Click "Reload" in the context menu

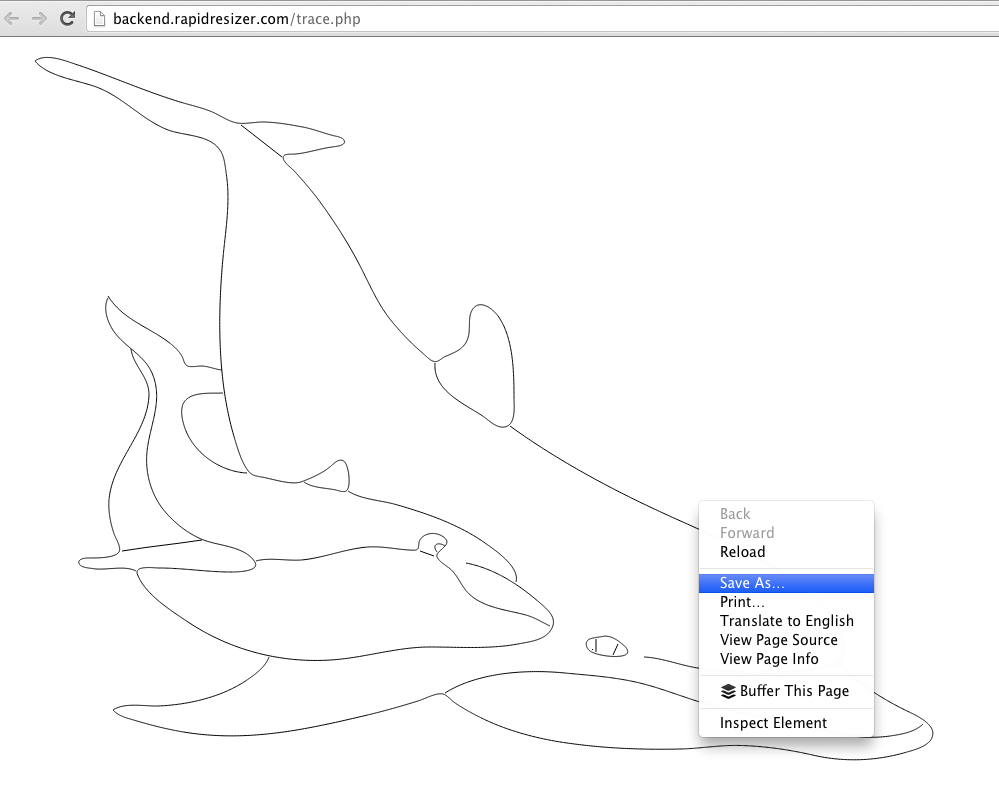click(x=742, y=552)
